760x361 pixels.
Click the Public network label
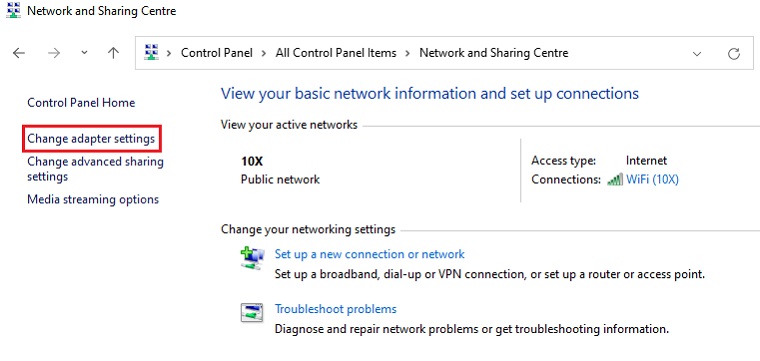280,180
